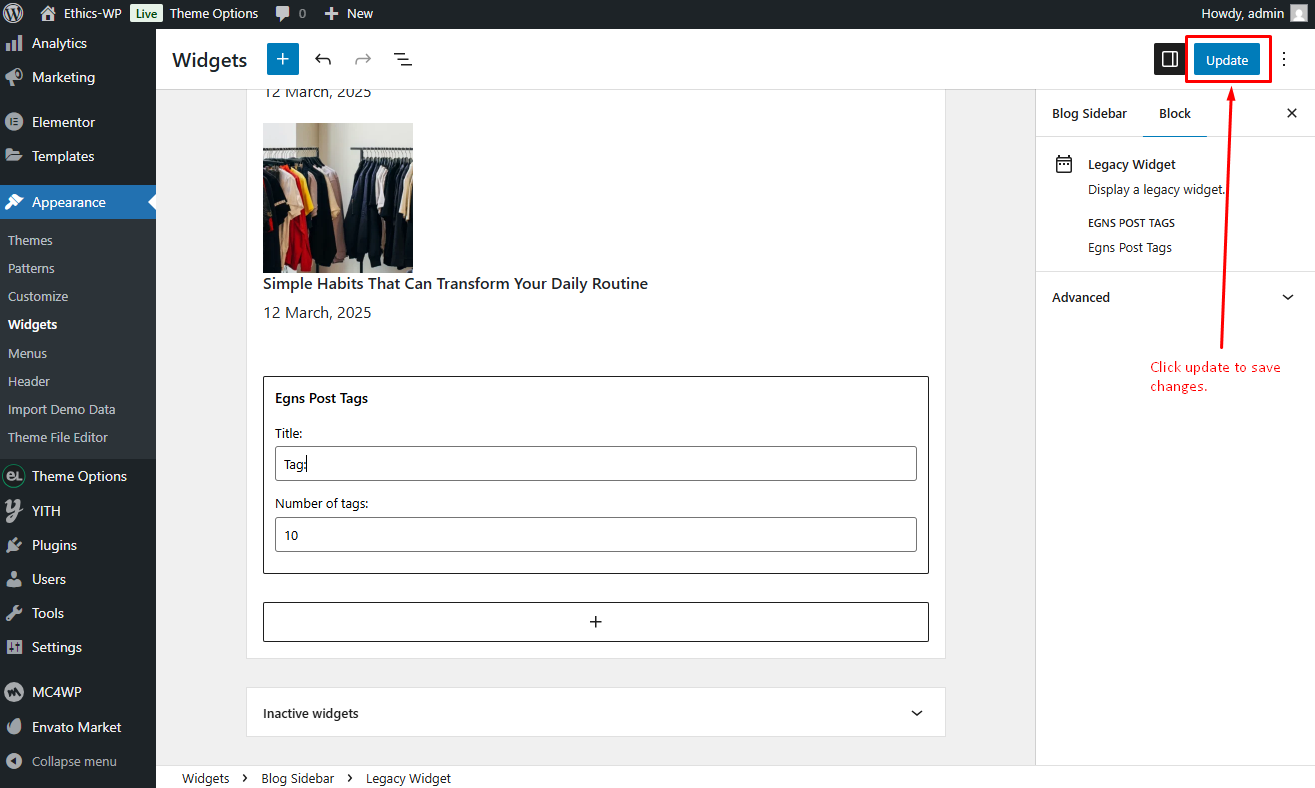The width and height of the screenshot is (1315, 788).
Task: Open the document list view icon
Action: pos(403,59)
